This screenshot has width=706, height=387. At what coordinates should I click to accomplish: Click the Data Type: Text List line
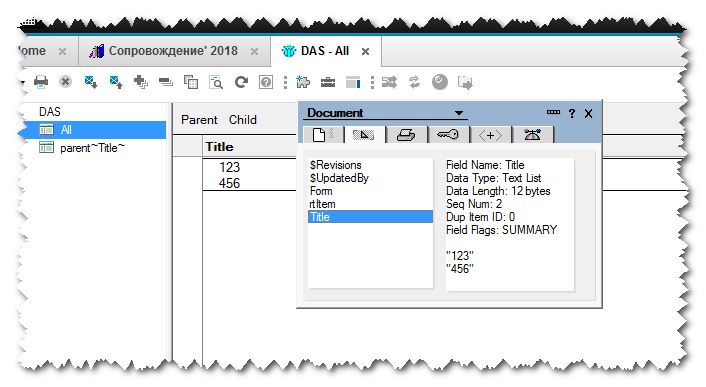(x=493, y=178)
